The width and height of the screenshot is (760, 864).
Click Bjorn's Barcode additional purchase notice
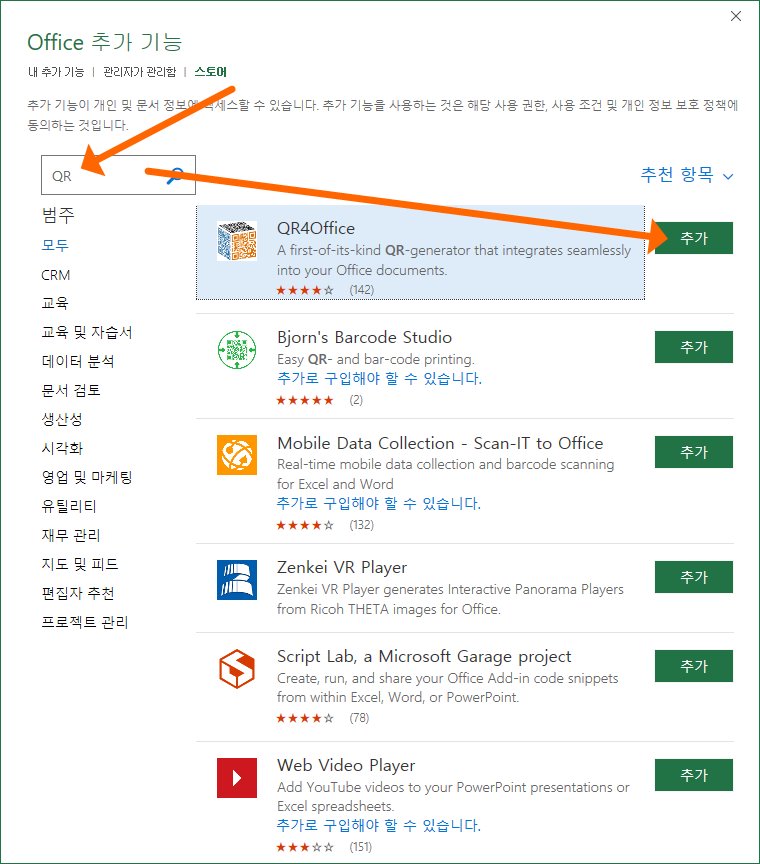pyautogui.click(x=379, y=379)
